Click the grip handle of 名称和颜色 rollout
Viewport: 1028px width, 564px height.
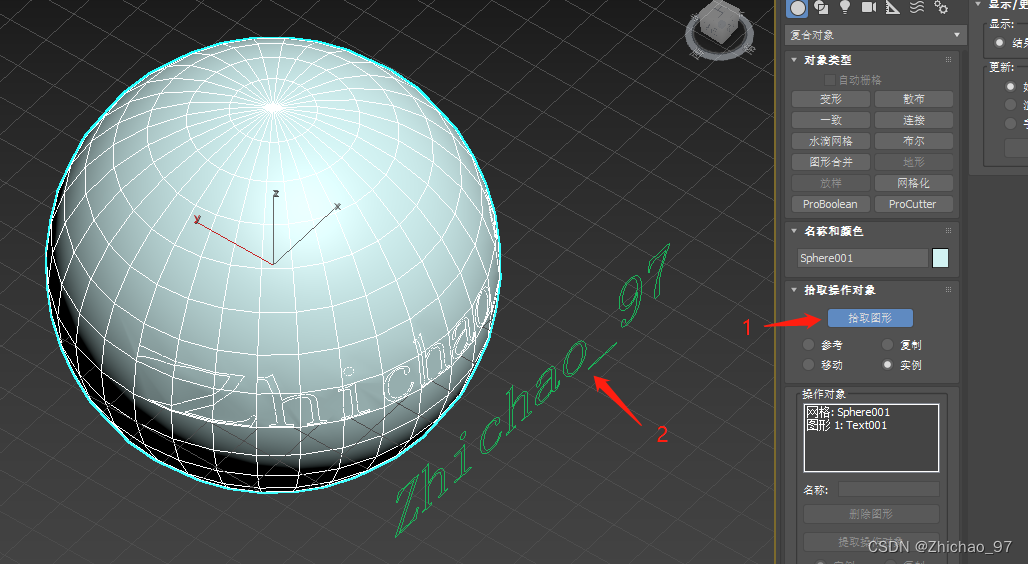948,231
